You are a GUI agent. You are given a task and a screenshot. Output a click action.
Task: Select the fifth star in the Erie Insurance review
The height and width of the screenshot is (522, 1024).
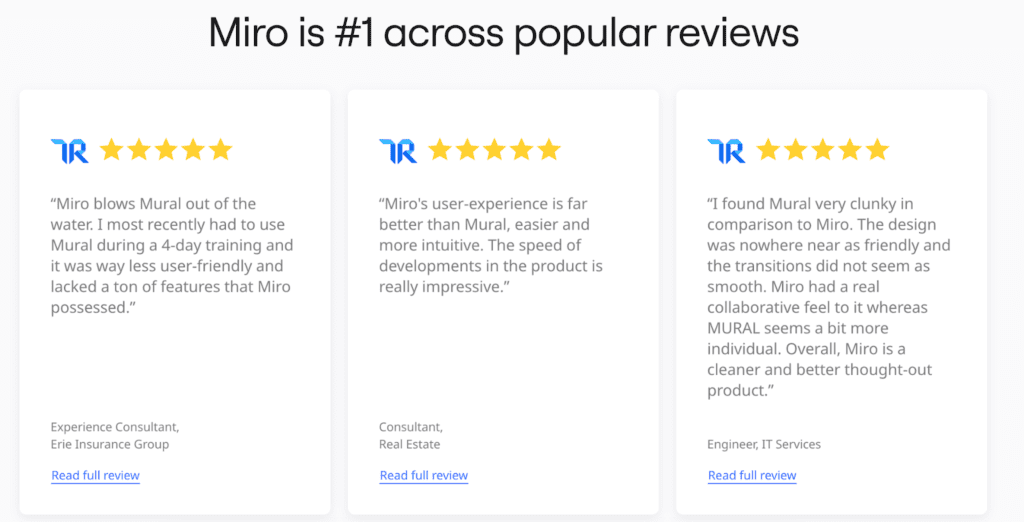click(220, 150)
